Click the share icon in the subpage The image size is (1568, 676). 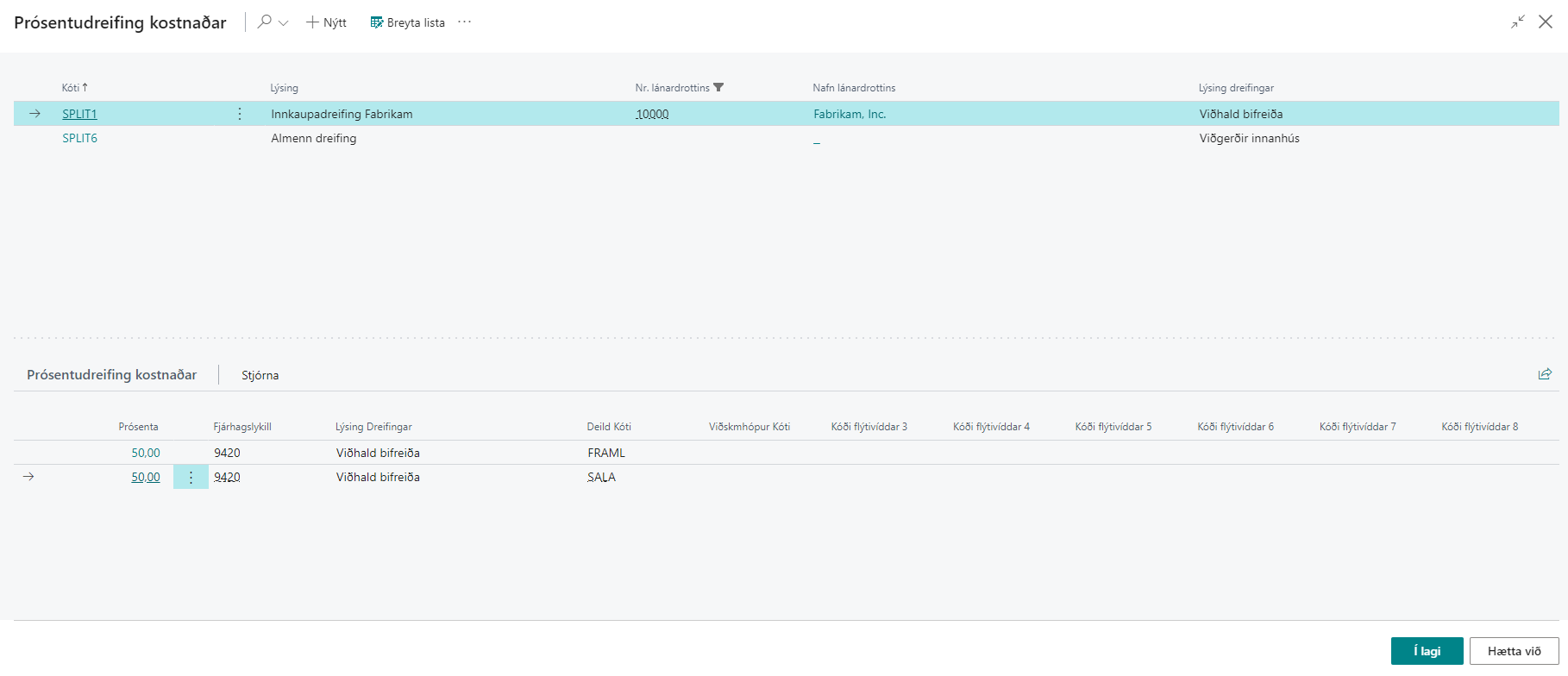coord(1545,374)
